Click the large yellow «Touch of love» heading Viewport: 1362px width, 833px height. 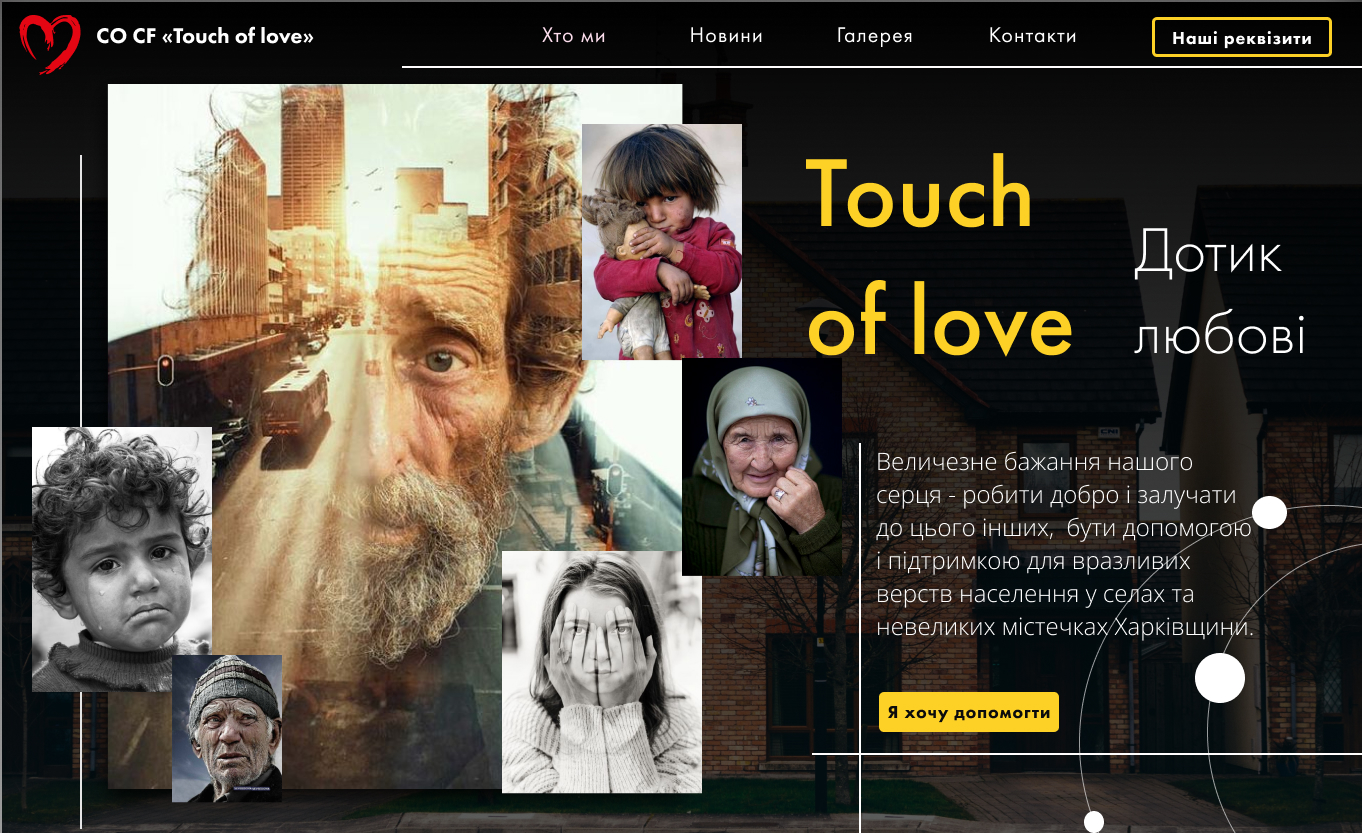click(x=938, y=258)
